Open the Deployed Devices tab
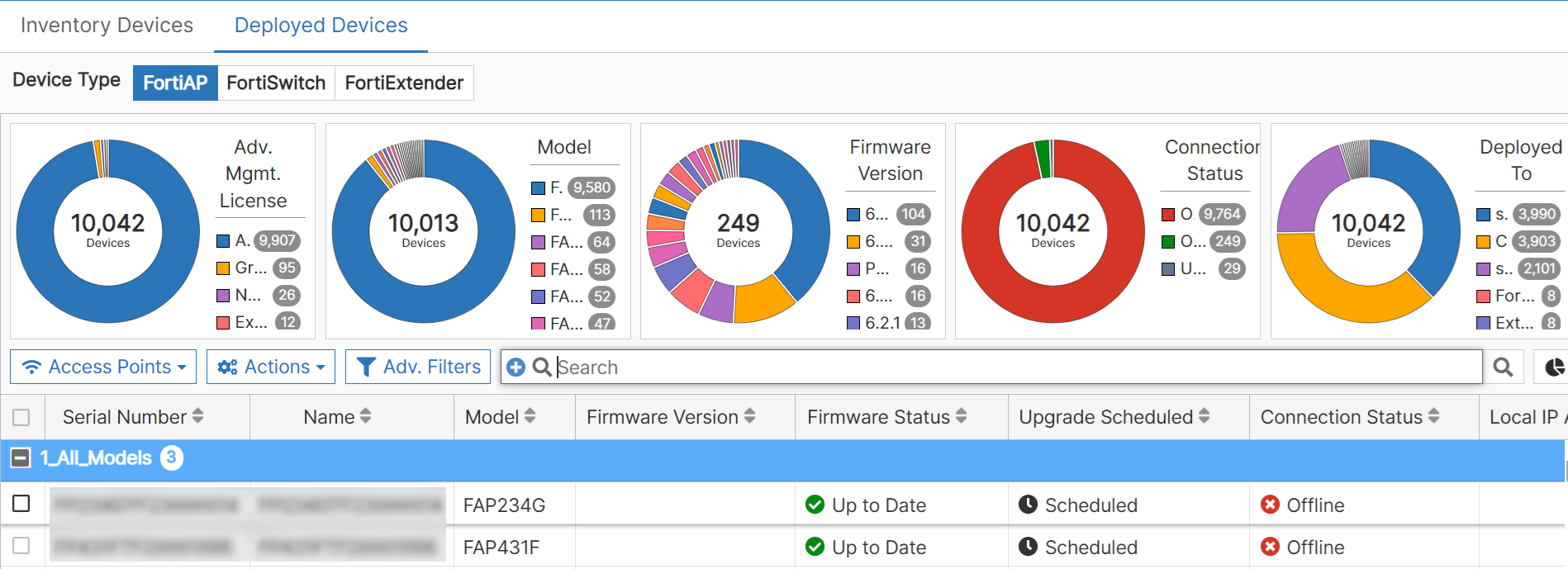1568x569 pixels. click(x=321, y=26)
